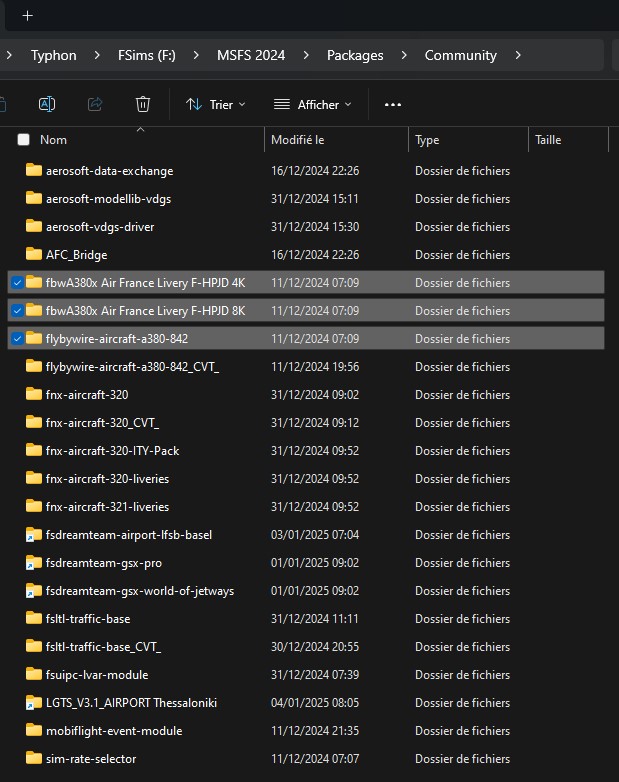Select the fbwA380x Air France Livery F-HPJD 8K name
This screenshot has width=619, height=782.
point(145,311)
